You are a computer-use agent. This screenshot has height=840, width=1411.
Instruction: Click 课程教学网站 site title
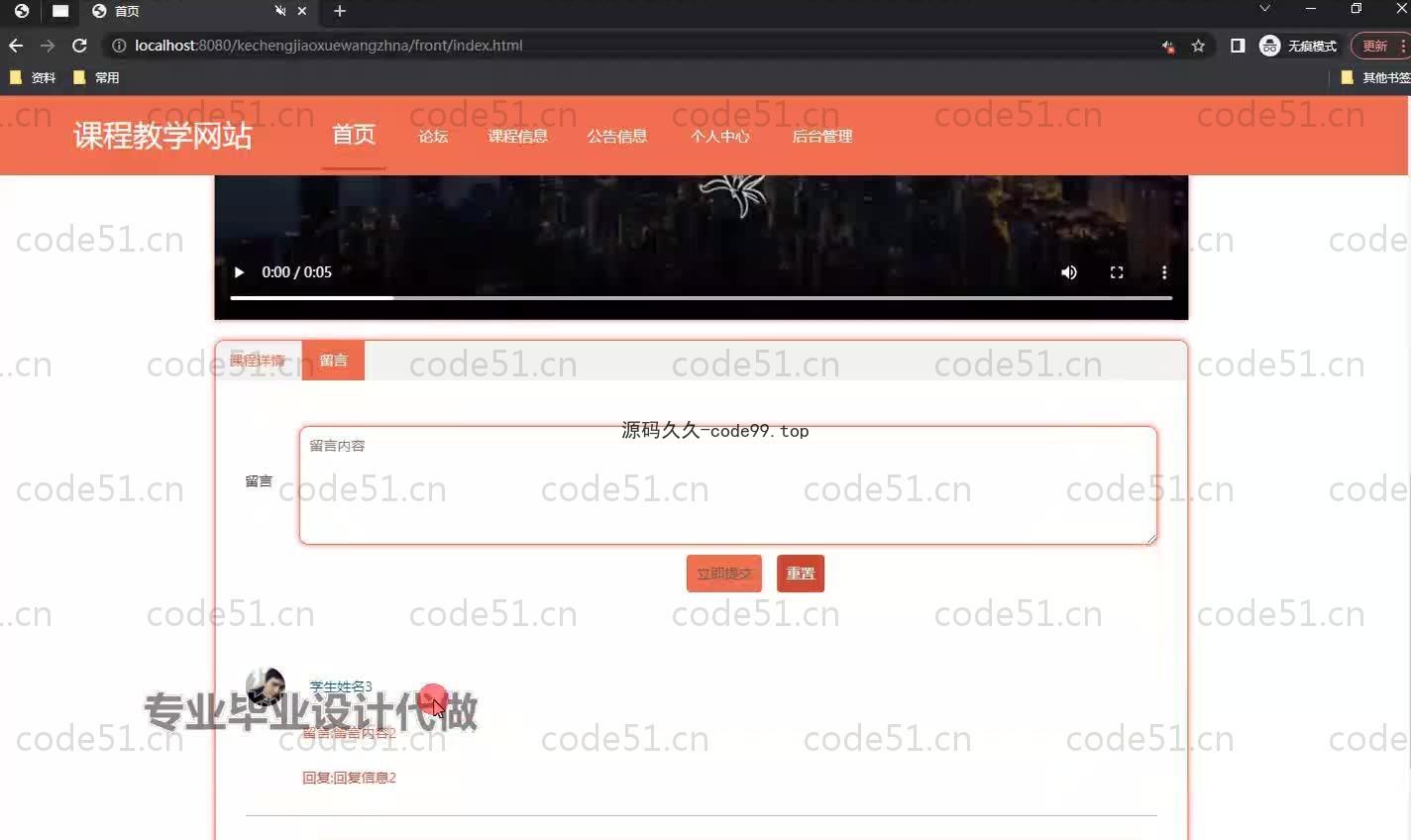(x=163, y=136)
